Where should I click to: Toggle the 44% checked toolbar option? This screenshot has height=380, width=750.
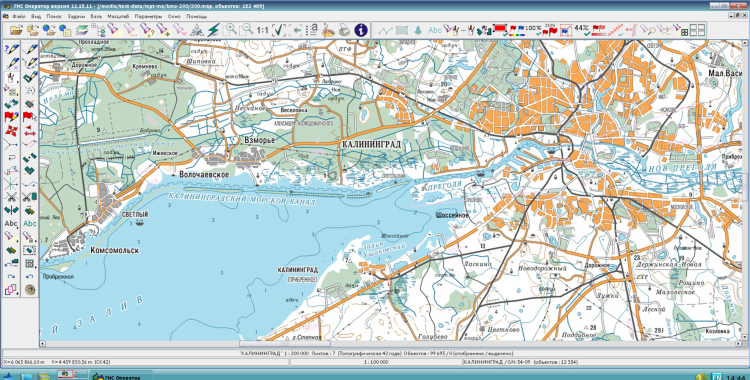[x=582, y=29]
